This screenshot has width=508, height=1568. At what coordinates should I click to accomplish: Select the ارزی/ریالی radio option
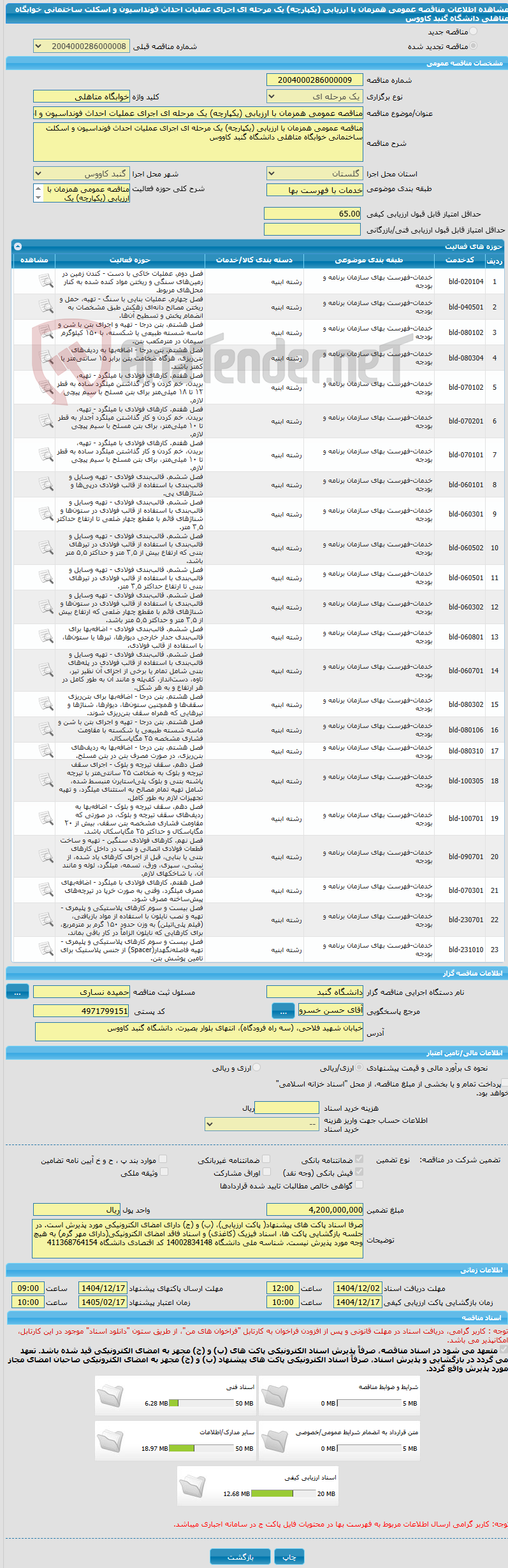coord(360,1067)
